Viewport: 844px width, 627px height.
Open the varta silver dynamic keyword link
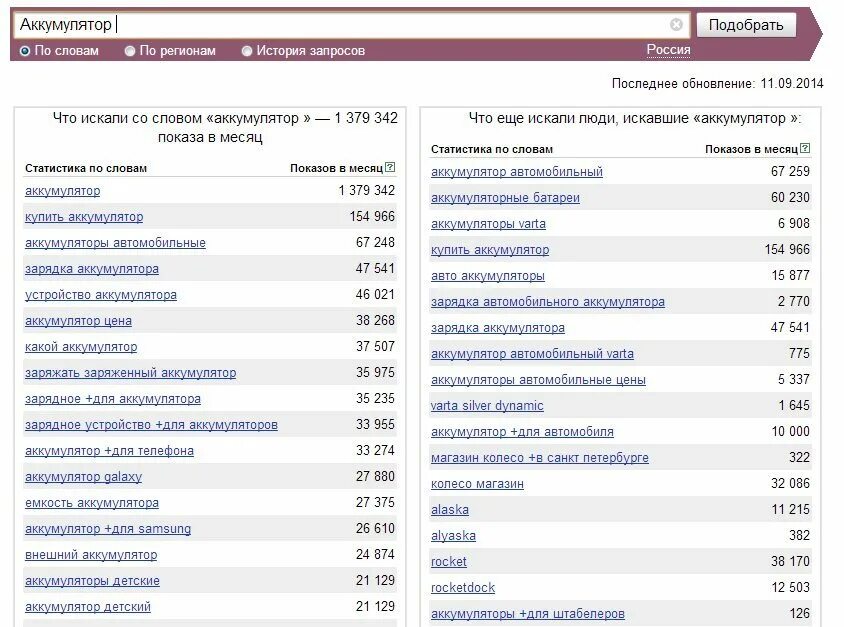click(489, 405)
